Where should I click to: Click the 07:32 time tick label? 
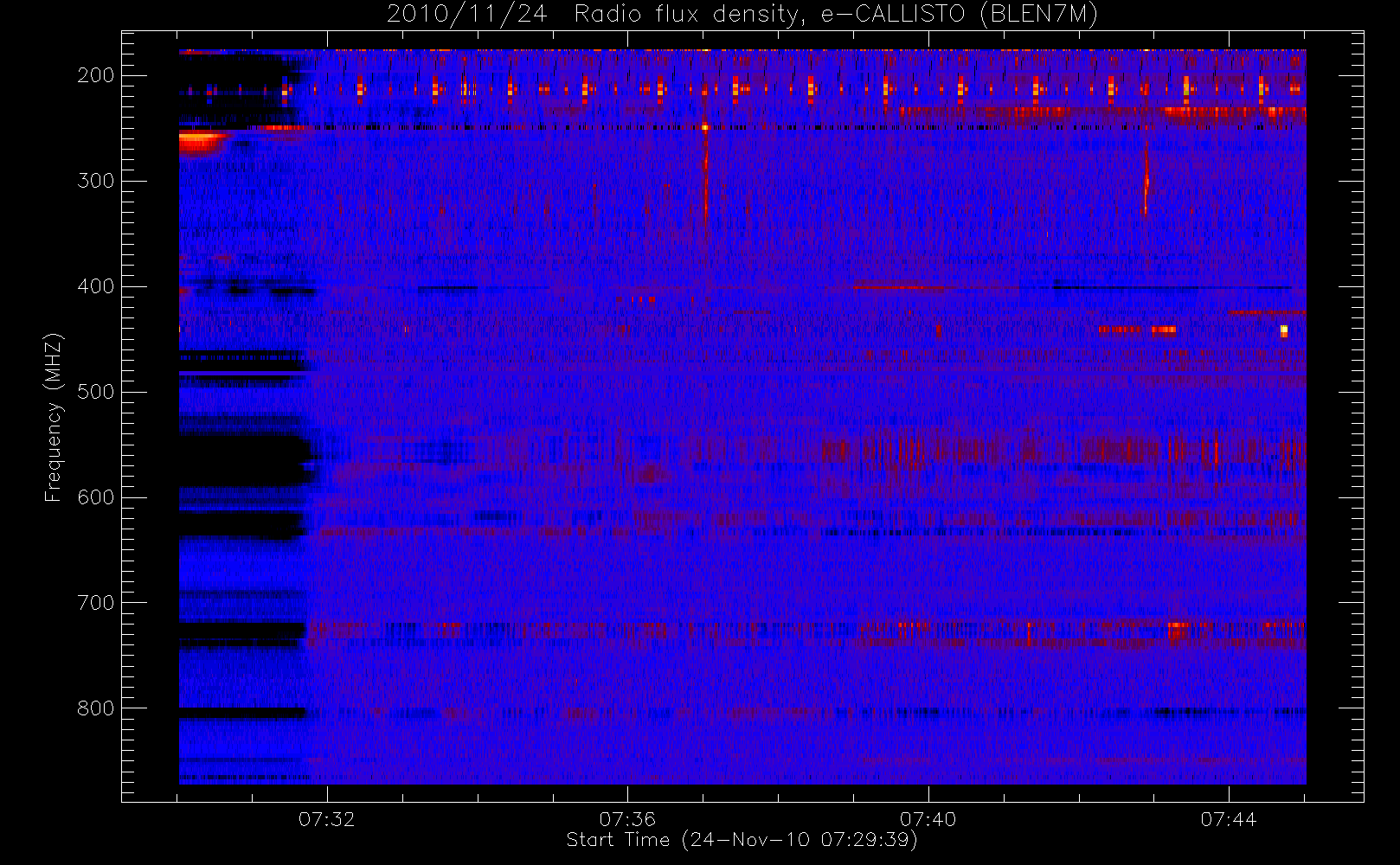click(x=327, y=819)
